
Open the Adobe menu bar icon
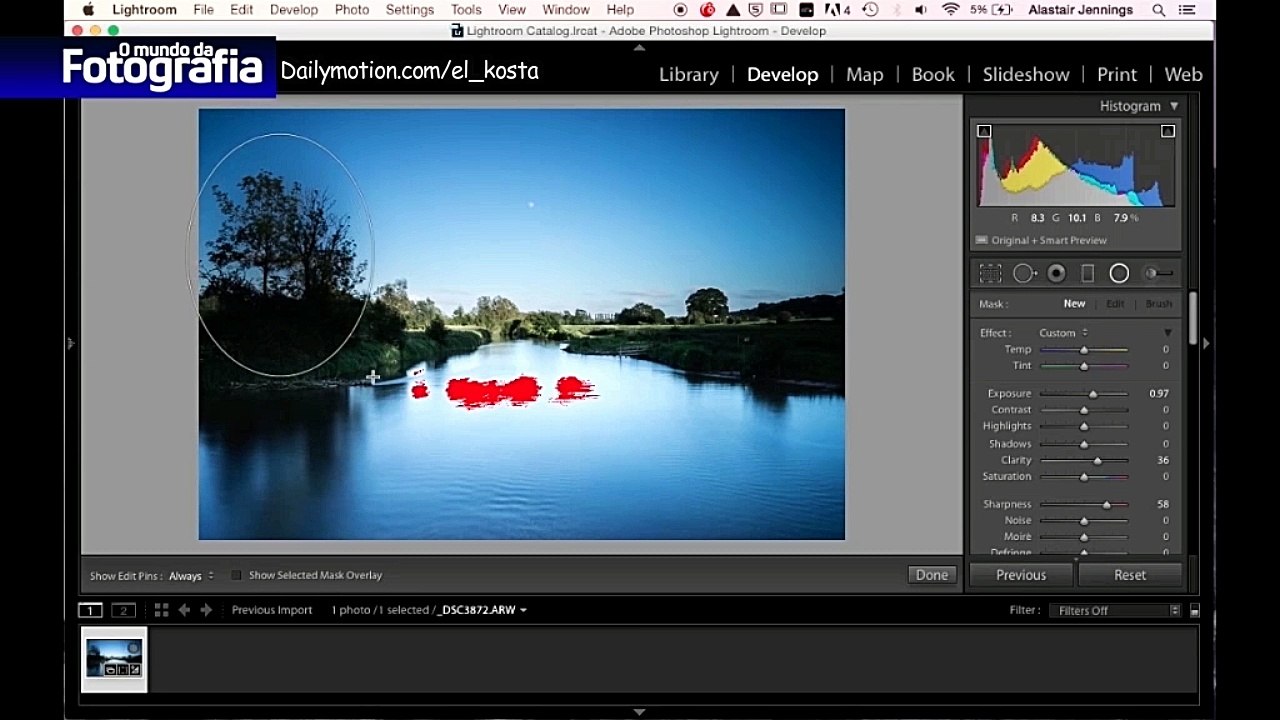[x=838, y=10]
